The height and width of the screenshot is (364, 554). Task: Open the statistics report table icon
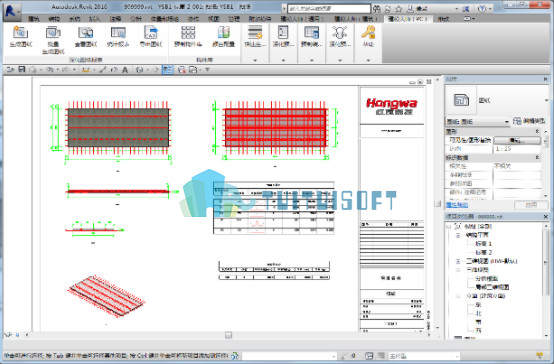[x=118, y=33]
